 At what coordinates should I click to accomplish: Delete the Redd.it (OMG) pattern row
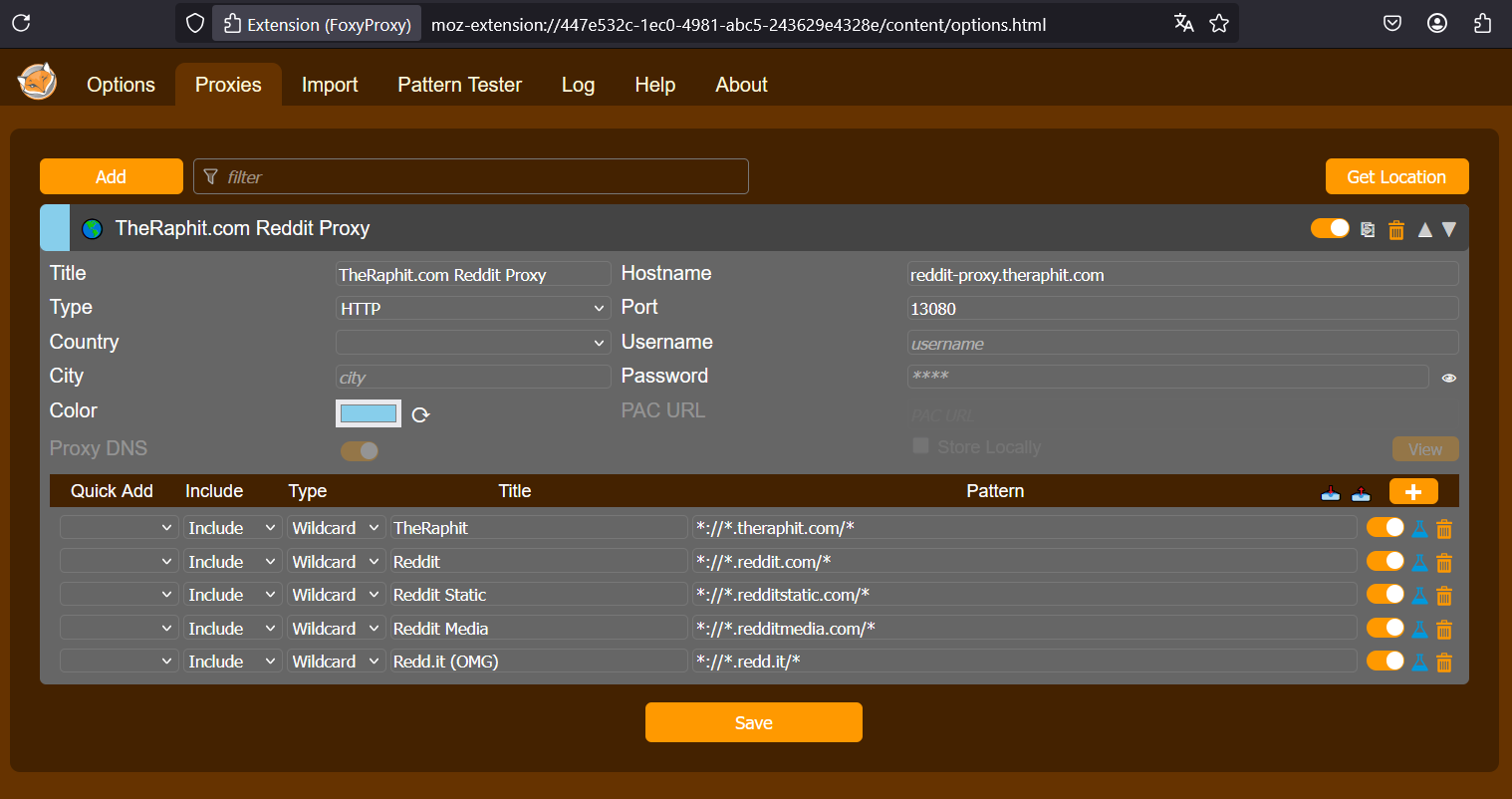(1444, 663)
